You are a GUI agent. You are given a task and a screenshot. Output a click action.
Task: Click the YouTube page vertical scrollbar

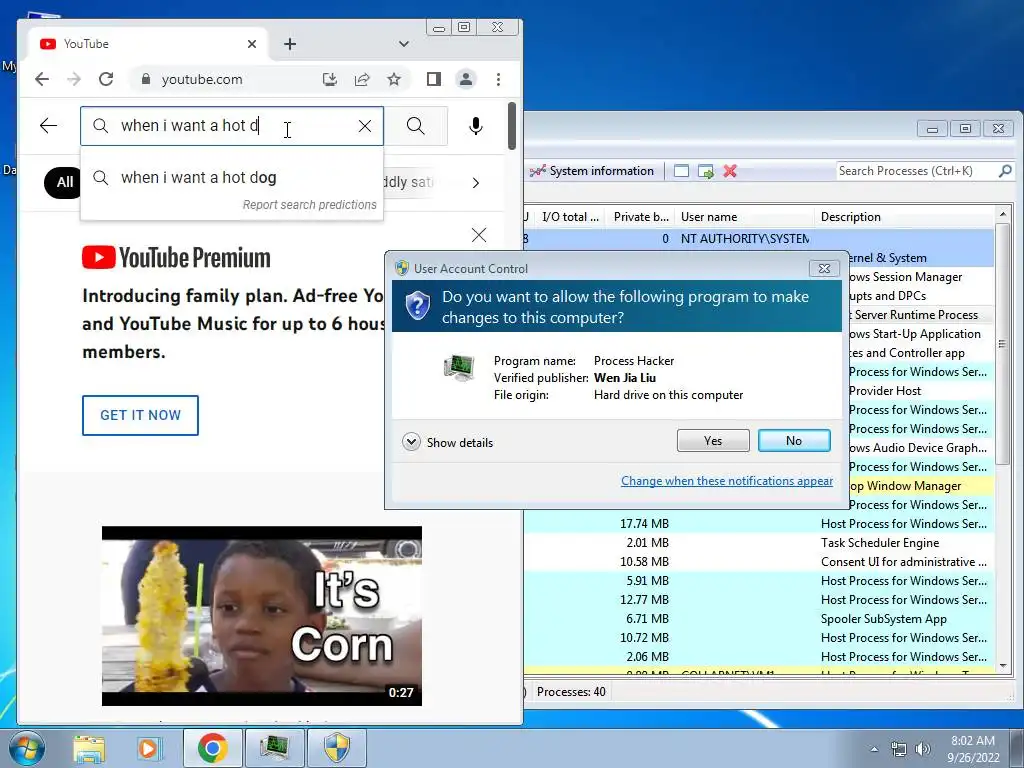pos(512,126)
